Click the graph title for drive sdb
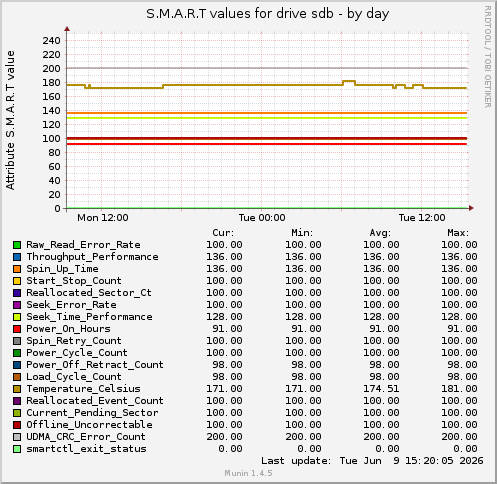The height and width of the screenshot is (484, 497). [x=268, y=14]
